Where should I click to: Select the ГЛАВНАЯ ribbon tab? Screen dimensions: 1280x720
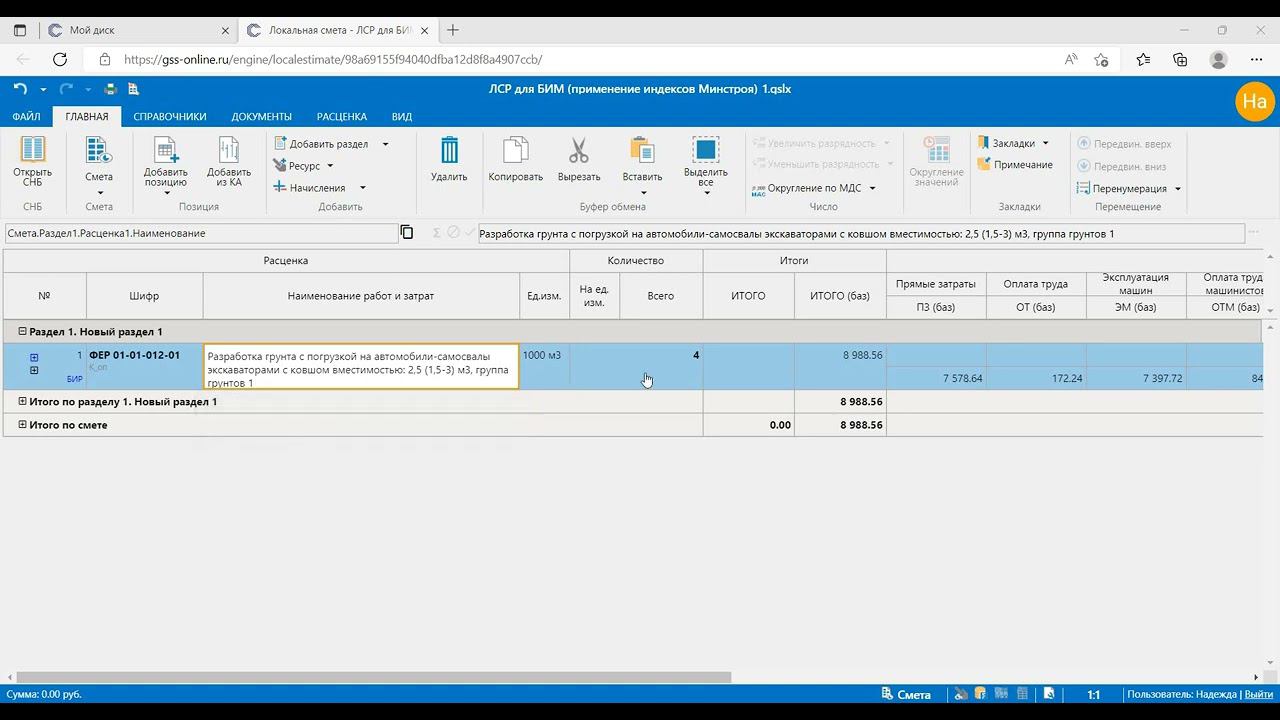[x=87, y=117]
